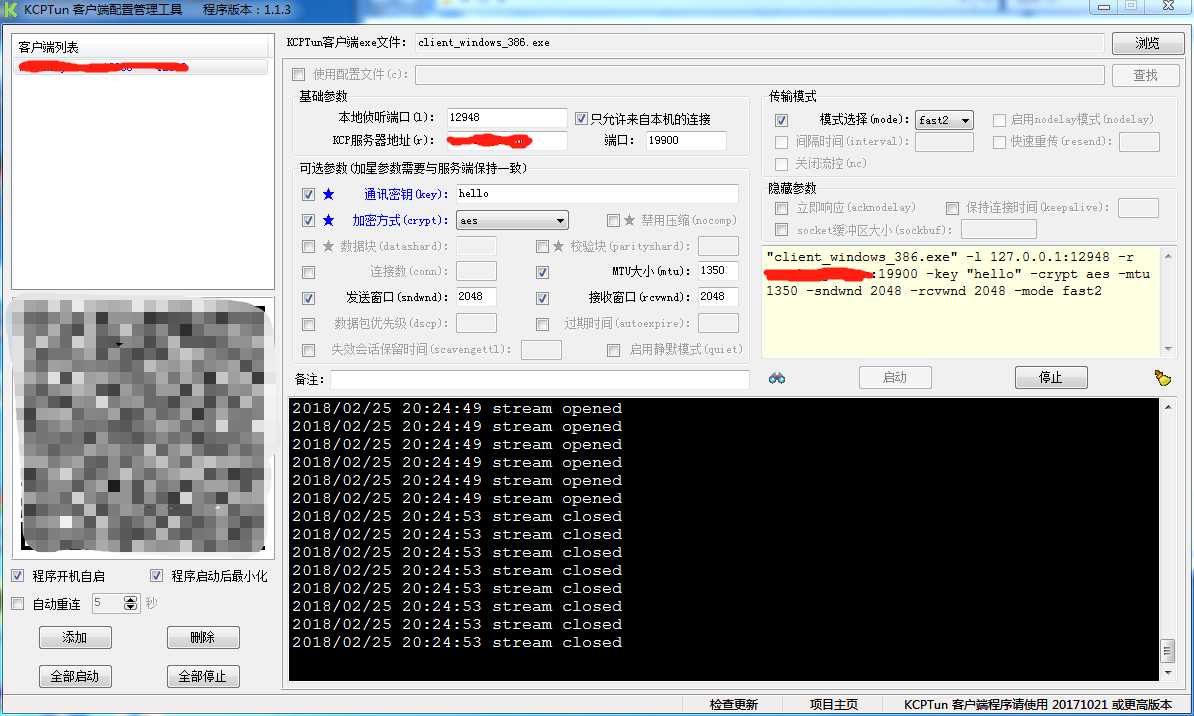Click the binoculars icon beside the 备注 field

[777, 378]
